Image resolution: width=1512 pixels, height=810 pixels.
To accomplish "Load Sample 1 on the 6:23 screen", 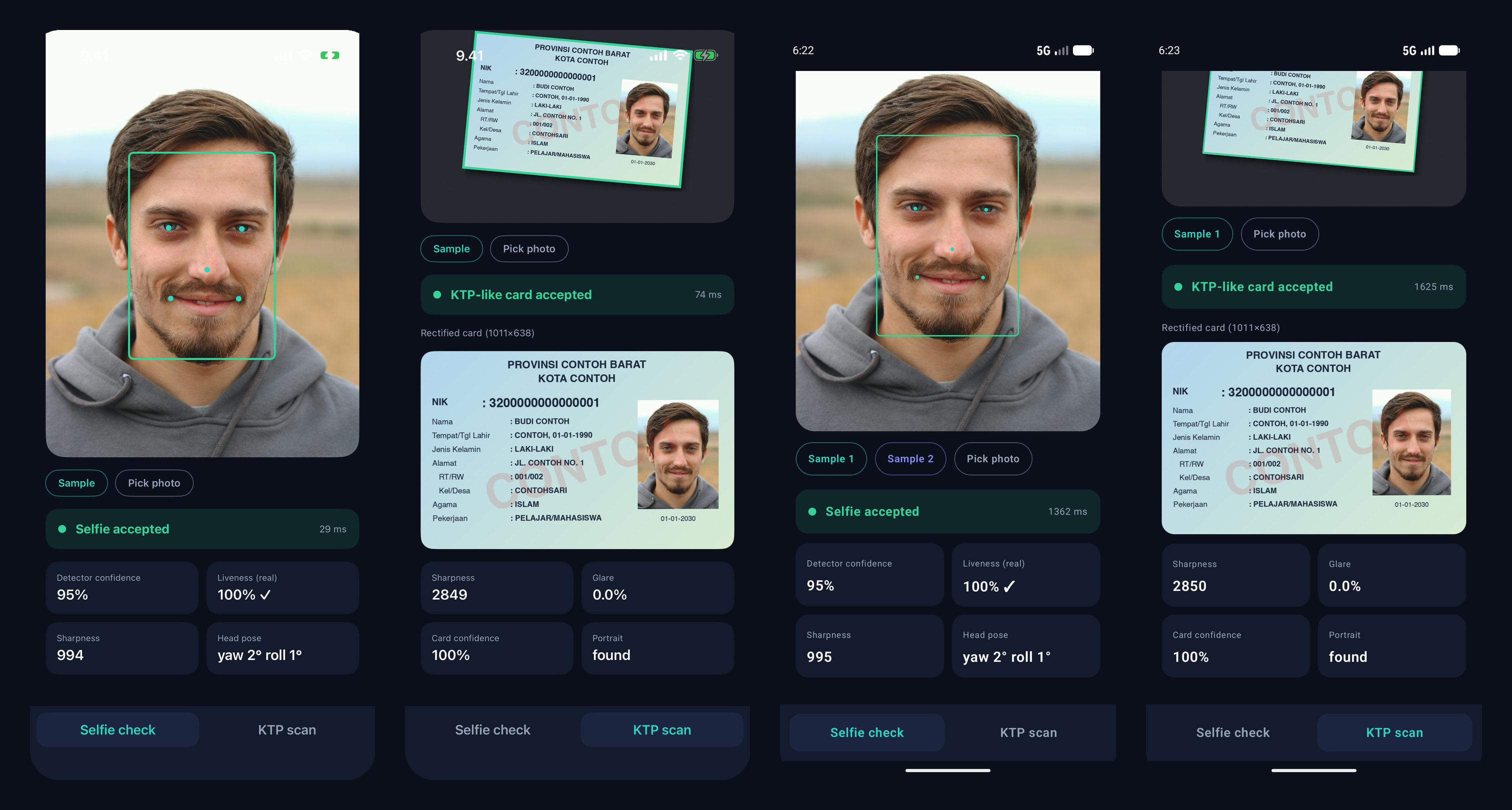I will (1197, 233).
